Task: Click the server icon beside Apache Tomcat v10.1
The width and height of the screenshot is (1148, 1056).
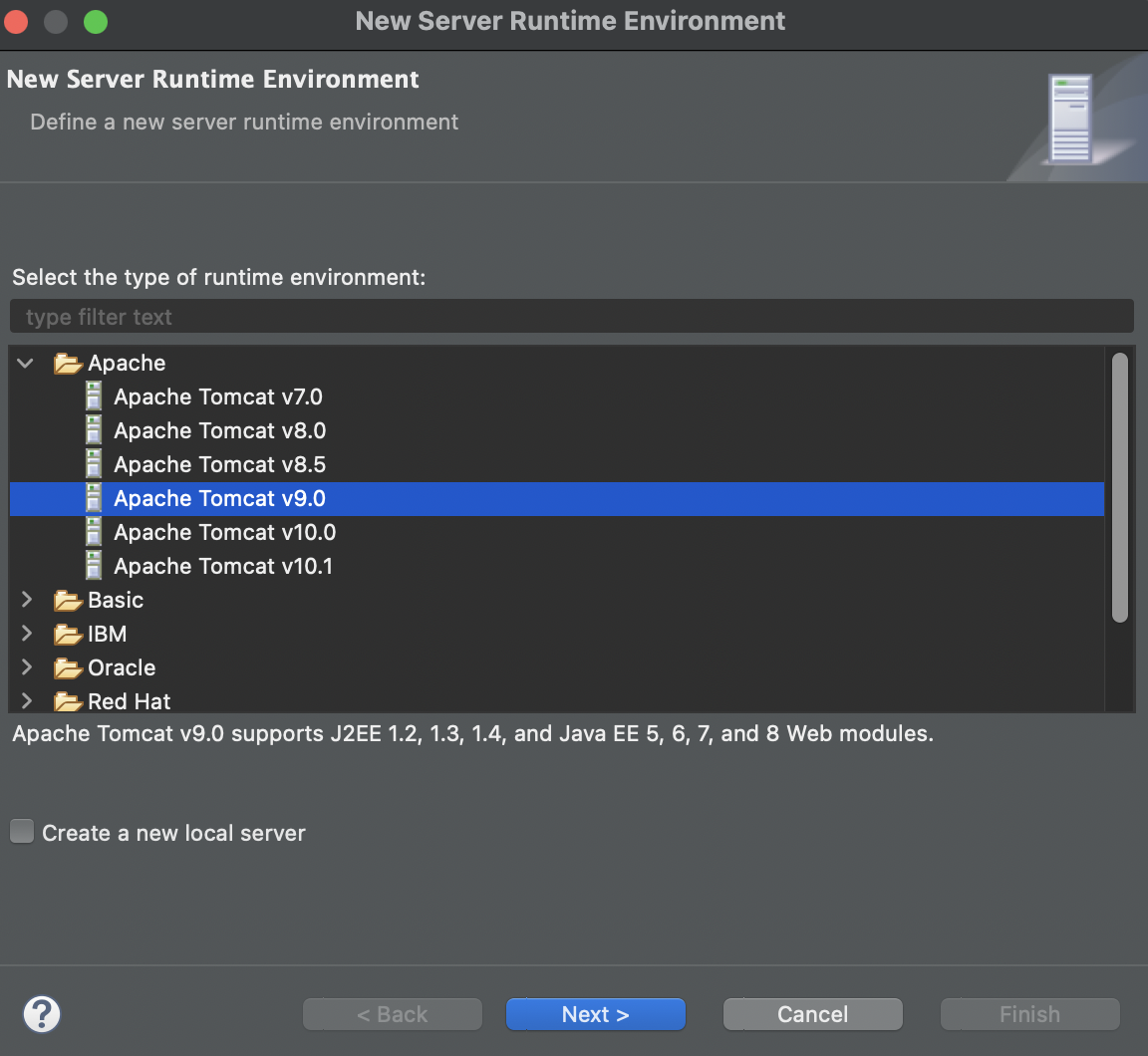Action: click(x=94, y=566)
